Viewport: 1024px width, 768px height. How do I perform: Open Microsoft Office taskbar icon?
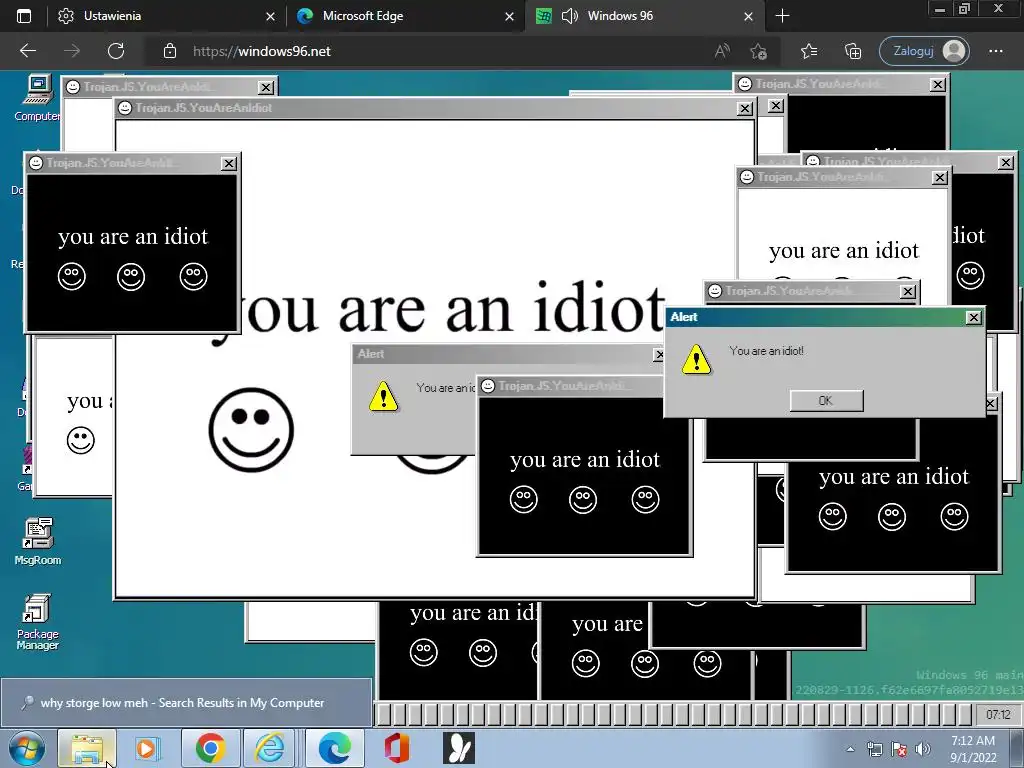point(396,748)
